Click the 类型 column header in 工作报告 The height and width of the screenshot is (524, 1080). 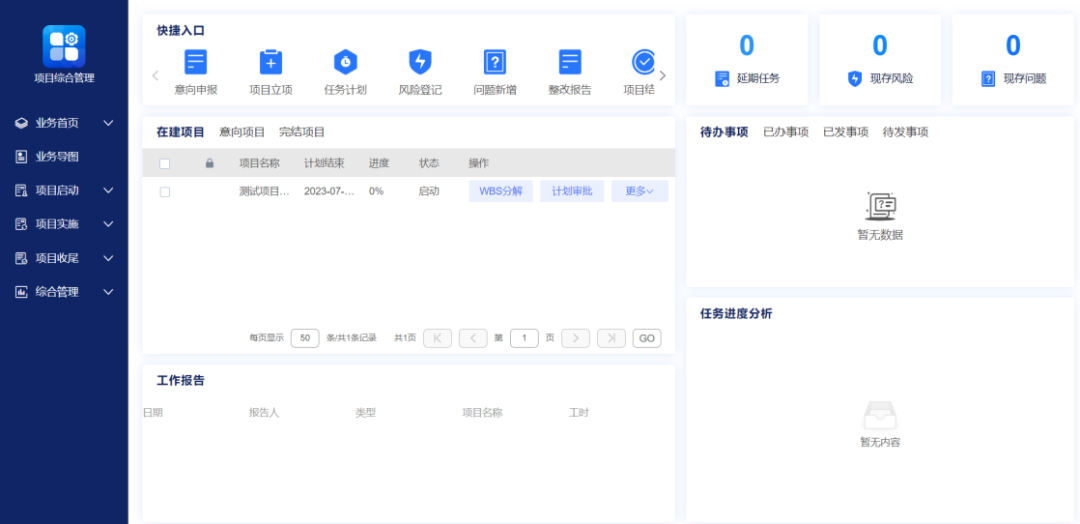tap(366, 413)
